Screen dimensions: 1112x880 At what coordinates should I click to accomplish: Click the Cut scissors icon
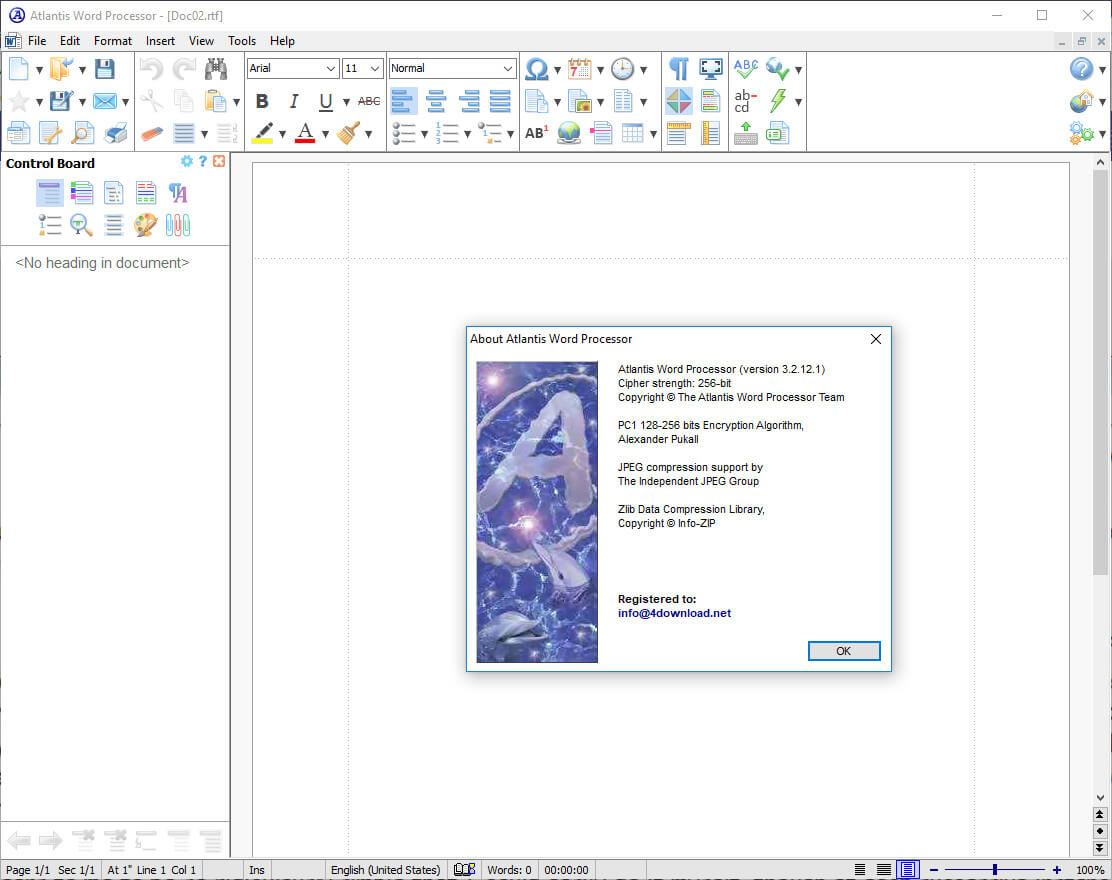(x=151, y=101)
